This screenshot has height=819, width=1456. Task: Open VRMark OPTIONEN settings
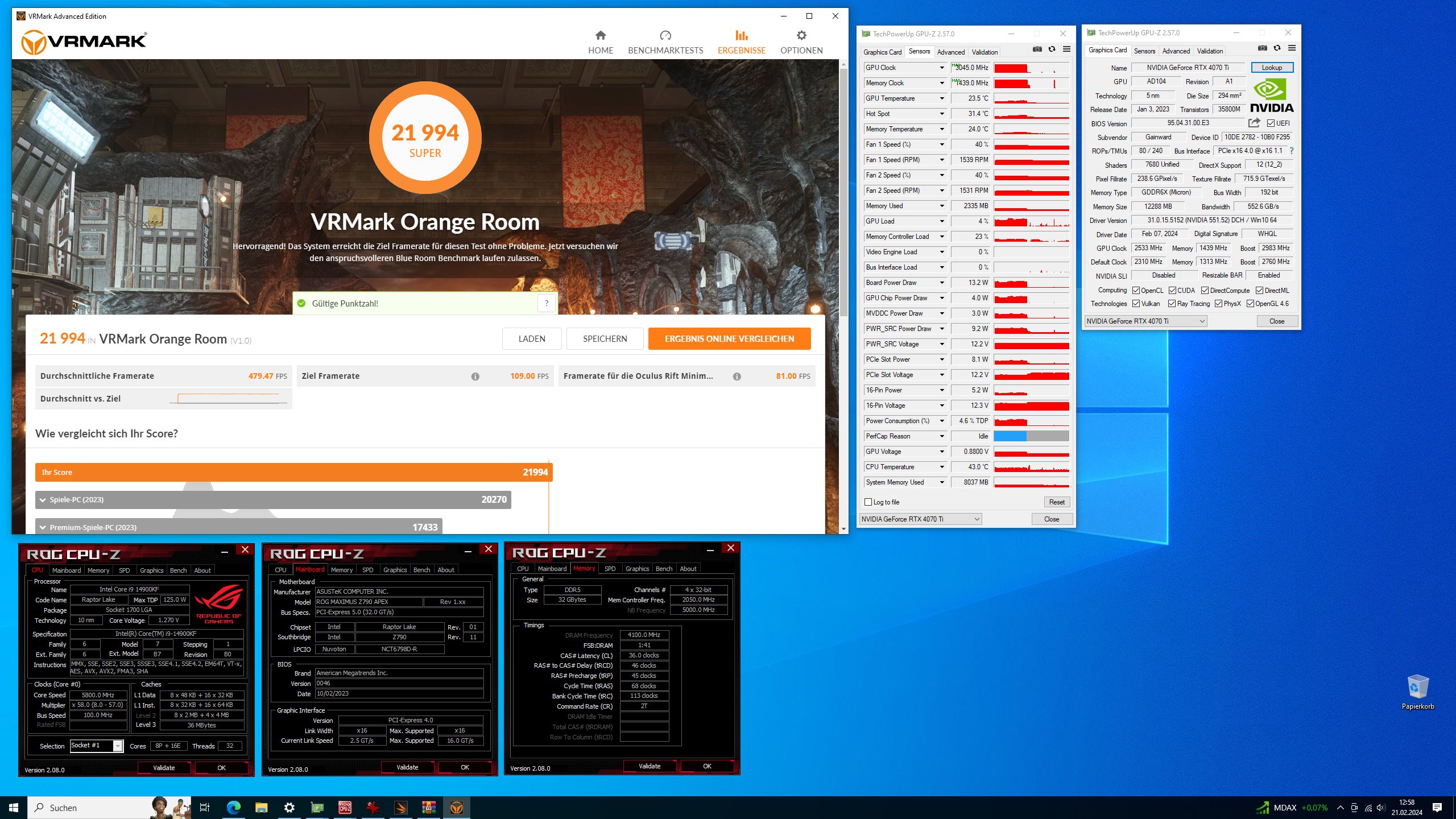(801, 42)
